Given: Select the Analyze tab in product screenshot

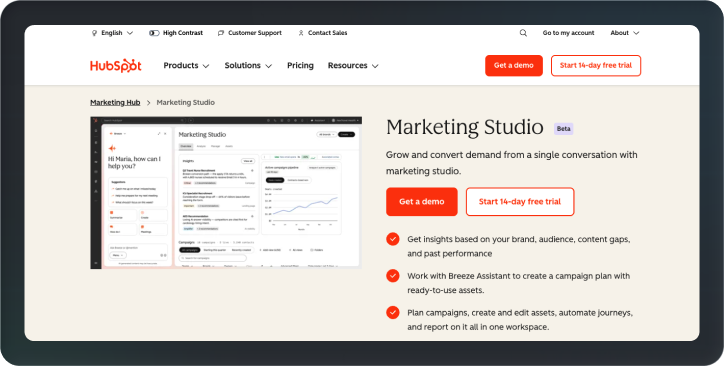Looking at the screenshot, I should 201,146.
